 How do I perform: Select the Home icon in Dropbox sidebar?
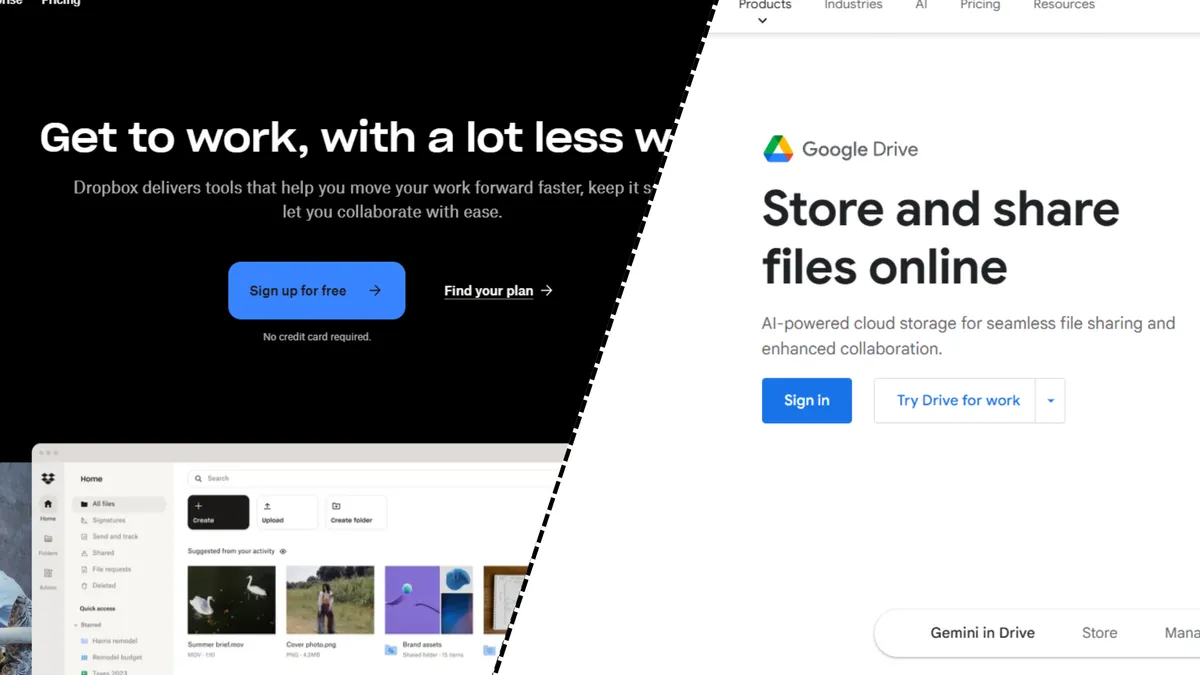pyautogui.click(x=48, y=503)
